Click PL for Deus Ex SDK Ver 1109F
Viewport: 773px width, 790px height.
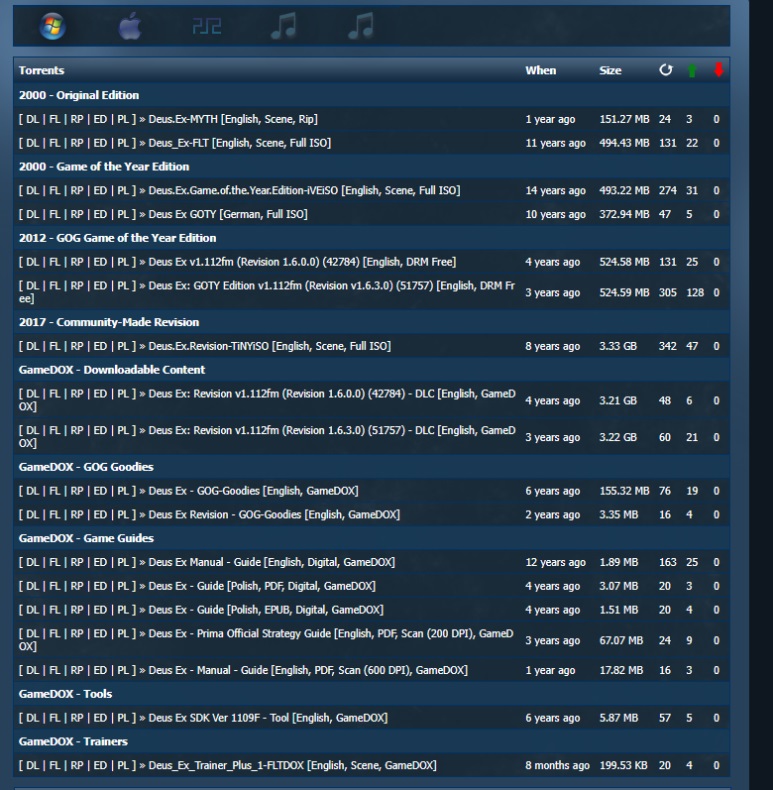point(123,718)
